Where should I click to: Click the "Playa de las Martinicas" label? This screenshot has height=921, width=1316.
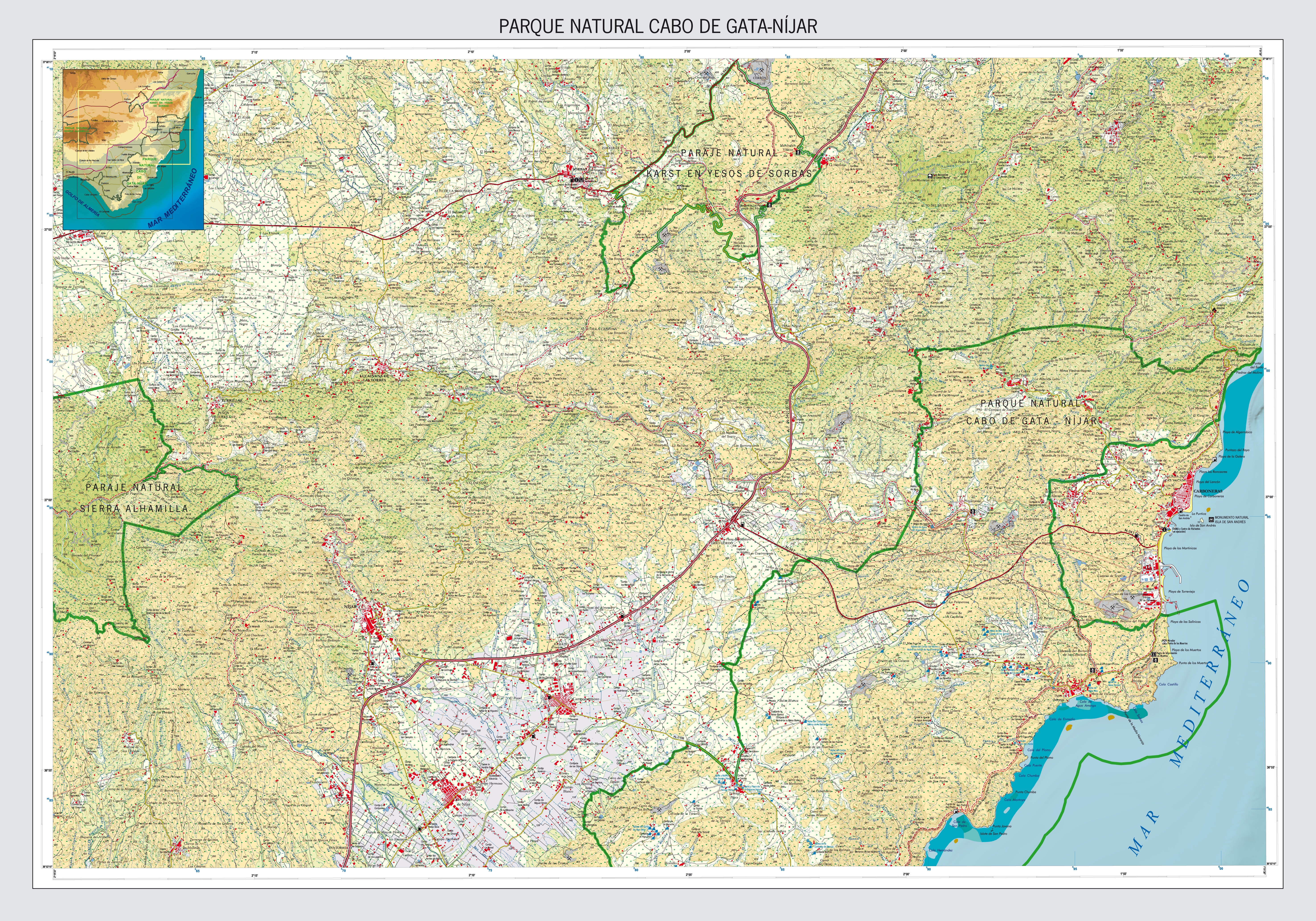tap(1180, 548)
